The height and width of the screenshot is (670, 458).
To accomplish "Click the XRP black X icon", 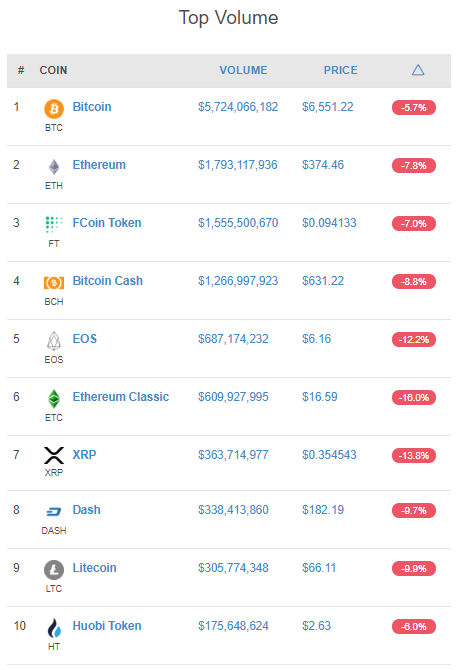I will click(54, 455).
